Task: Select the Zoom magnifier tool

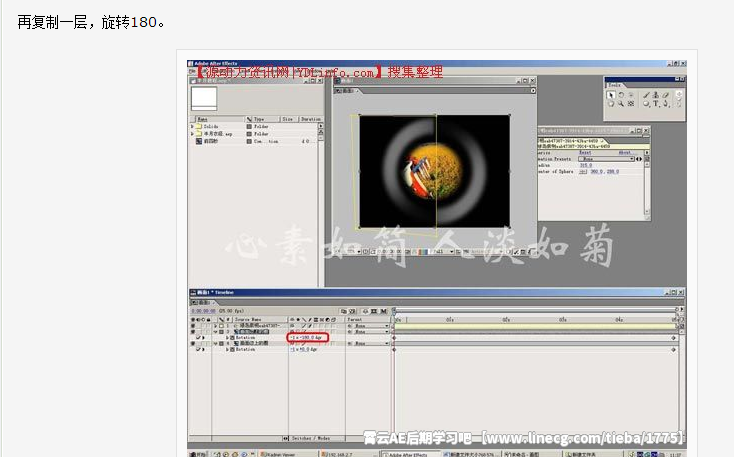Action: [621, 104]
